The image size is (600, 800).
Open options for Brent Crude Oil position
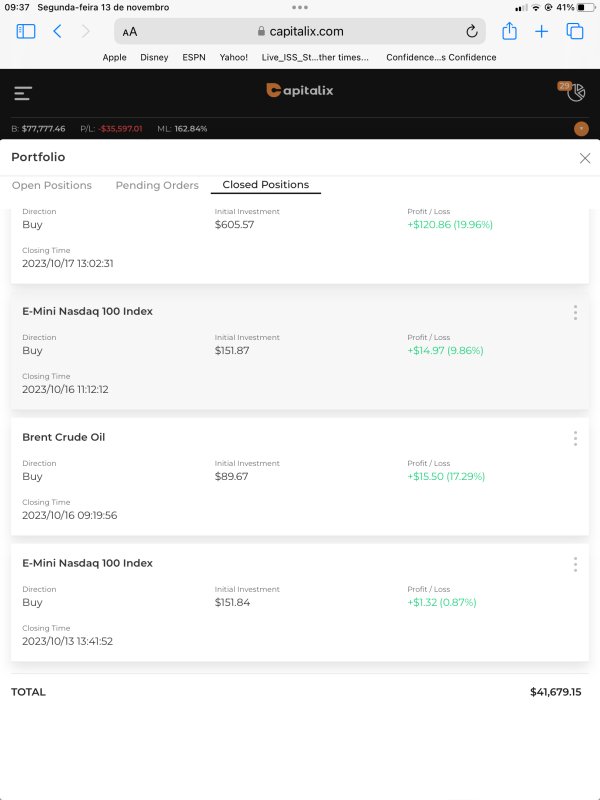(x=575, y=438)
